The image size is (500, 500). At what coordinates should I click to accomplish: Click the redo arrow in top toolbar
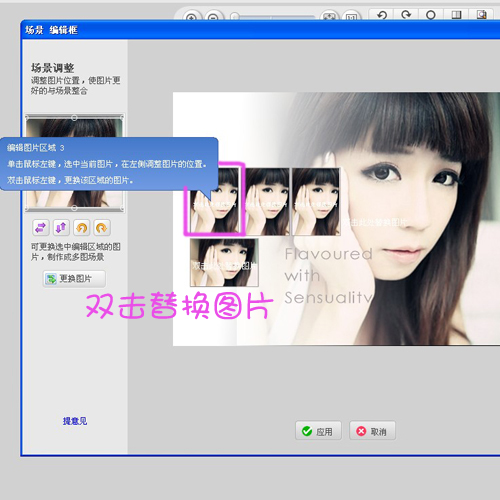406,15
